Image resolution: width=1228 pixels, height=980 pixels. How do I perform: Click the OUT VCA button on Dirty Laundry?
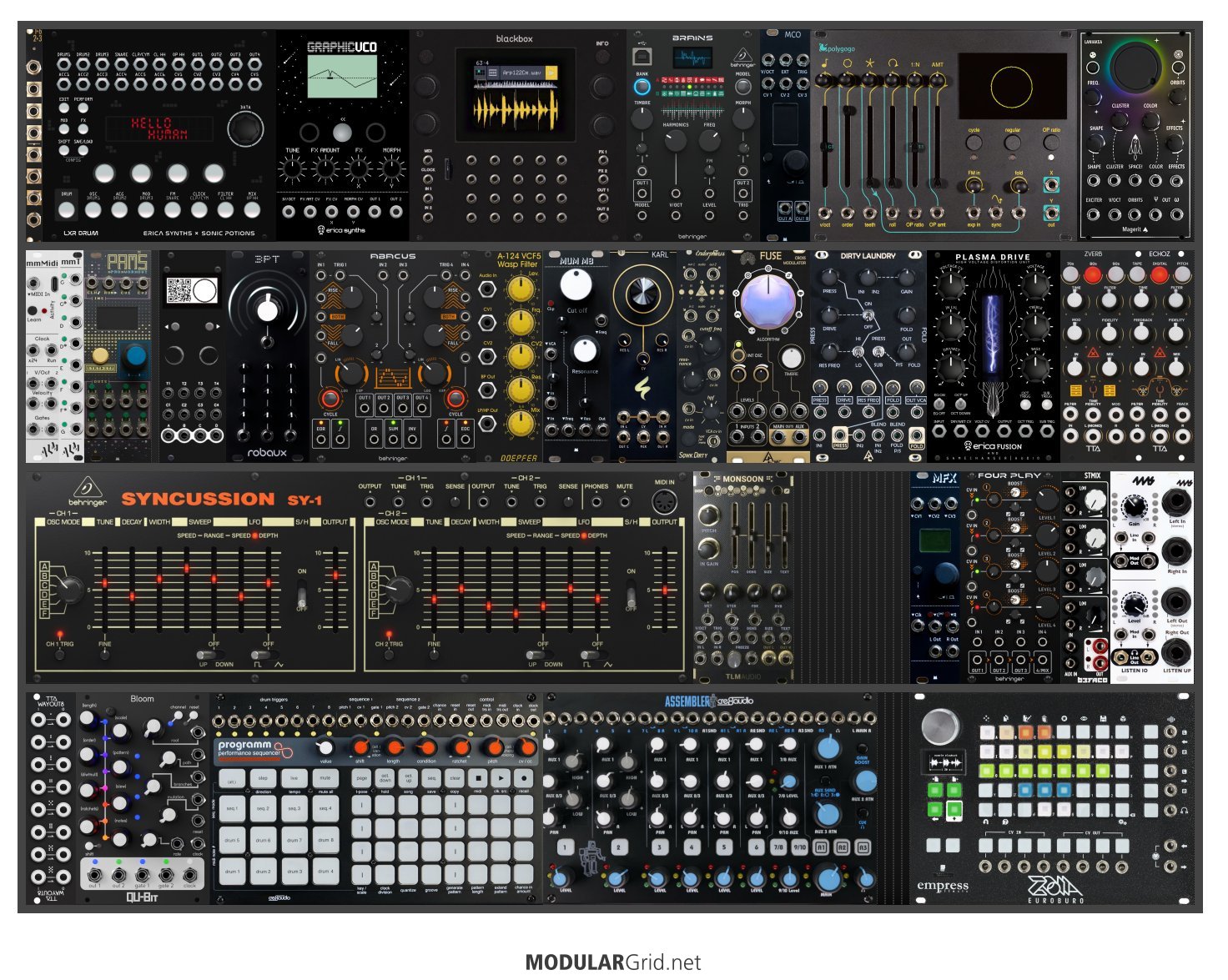pyautogui.click(x=915, y=400)
